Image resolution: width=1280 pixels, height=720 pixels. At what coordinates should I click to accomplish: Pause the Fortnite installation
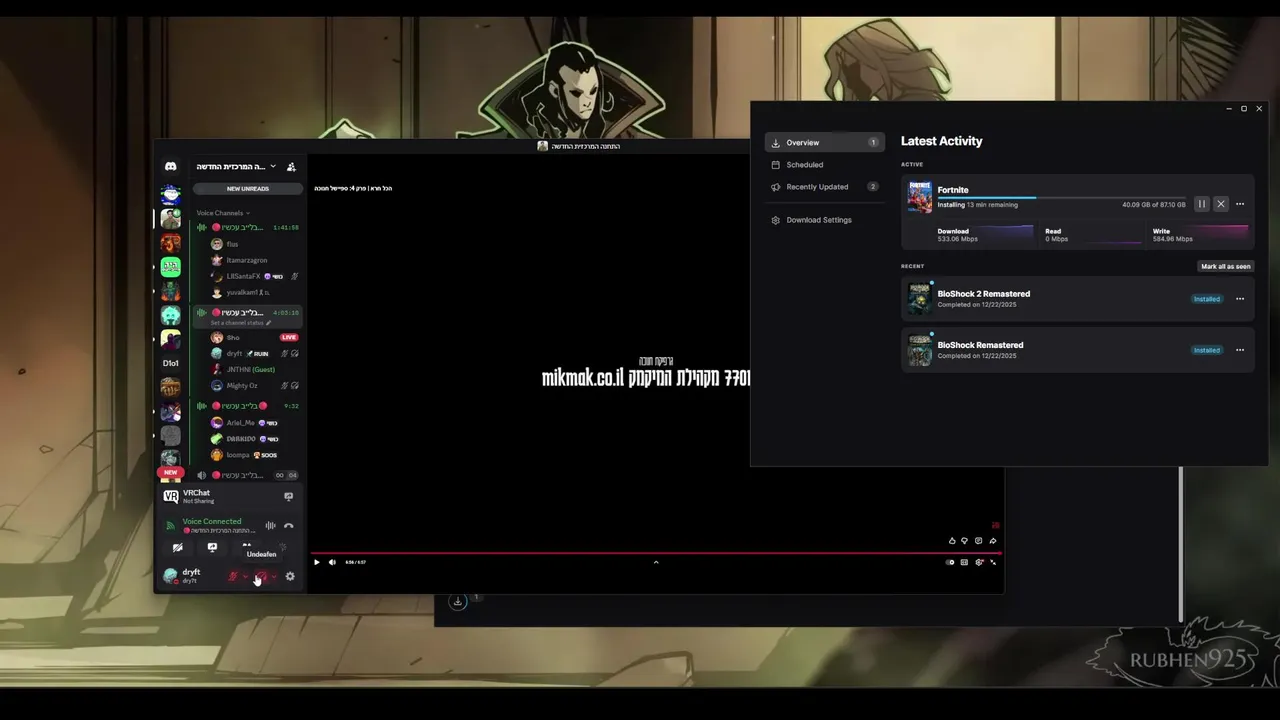click(1202, 204)
